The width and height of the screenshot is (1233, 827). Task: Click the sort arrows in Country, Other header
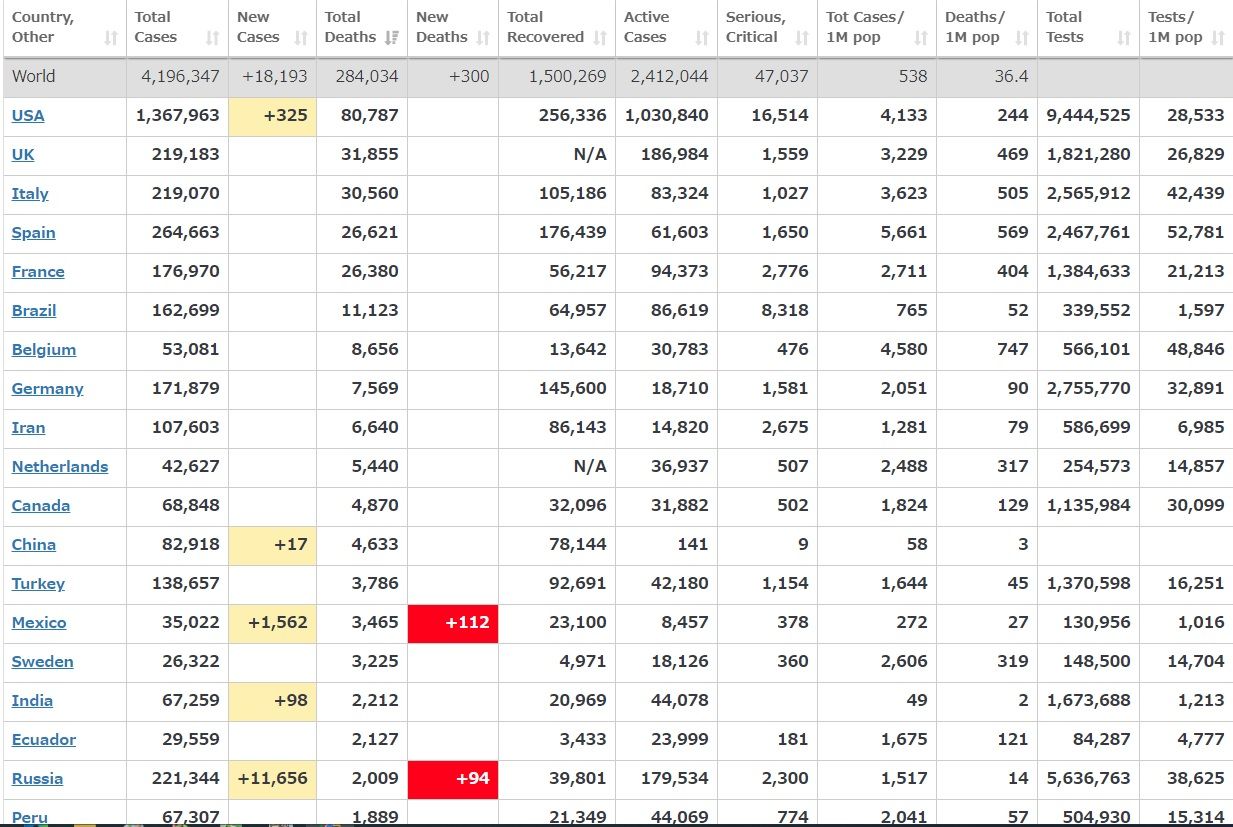tap(111, 38)
